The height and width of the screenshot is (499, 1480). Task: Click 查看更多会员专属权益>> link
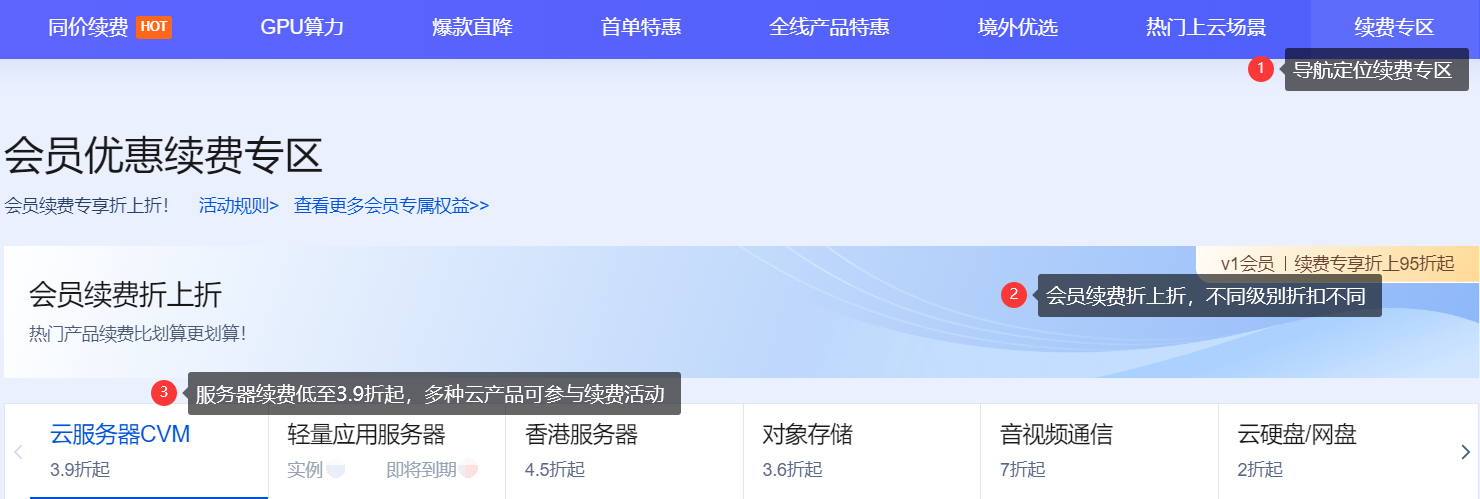click(x=391, y=205)
